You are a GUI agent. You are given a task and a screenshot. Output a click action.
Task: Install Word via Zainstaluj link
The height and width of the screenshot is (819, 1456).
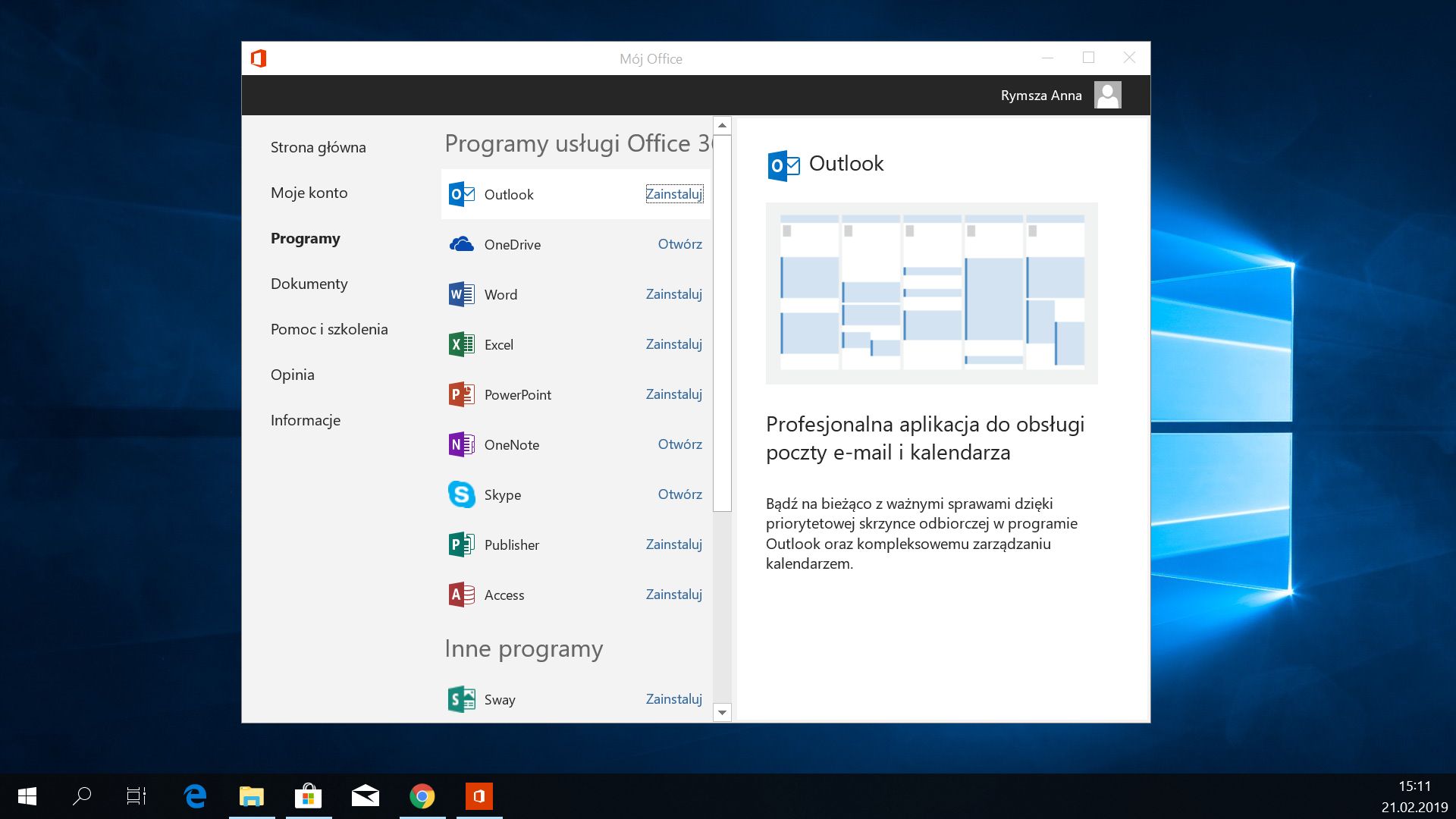point(673,294)
